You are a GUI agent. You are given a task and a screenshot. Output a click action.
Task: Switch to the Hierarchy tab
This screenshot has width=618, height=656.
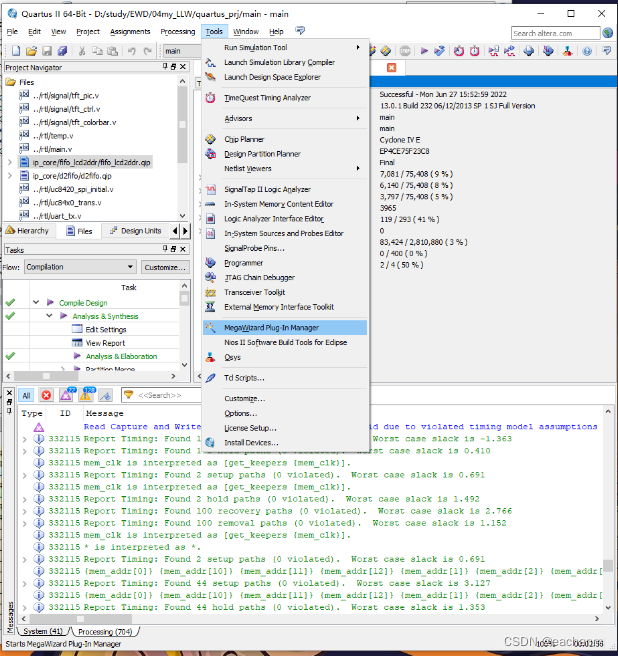tap(28, 231)
